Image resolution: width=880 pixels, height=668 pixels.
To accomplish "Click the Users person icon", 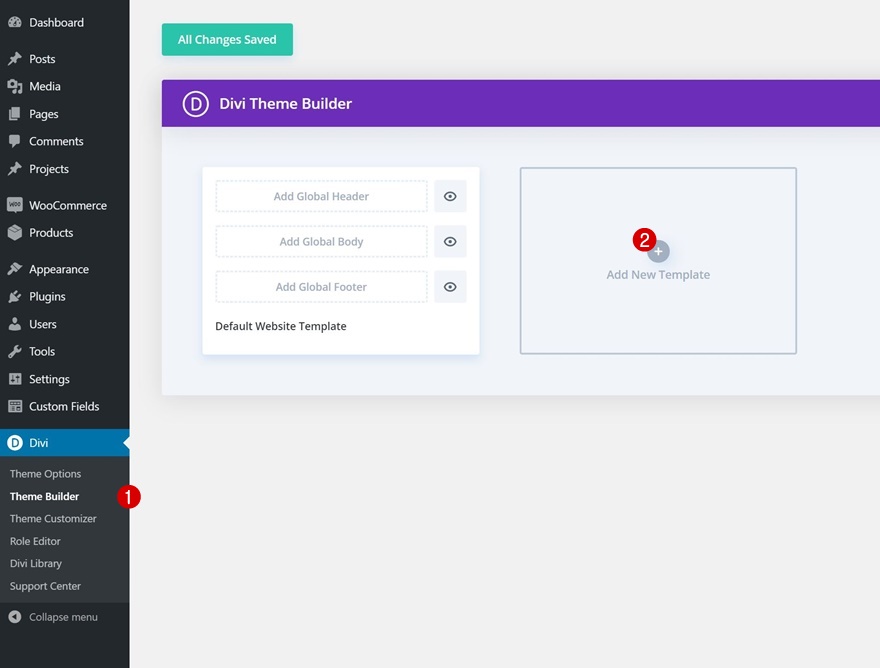I will [15, 324].
